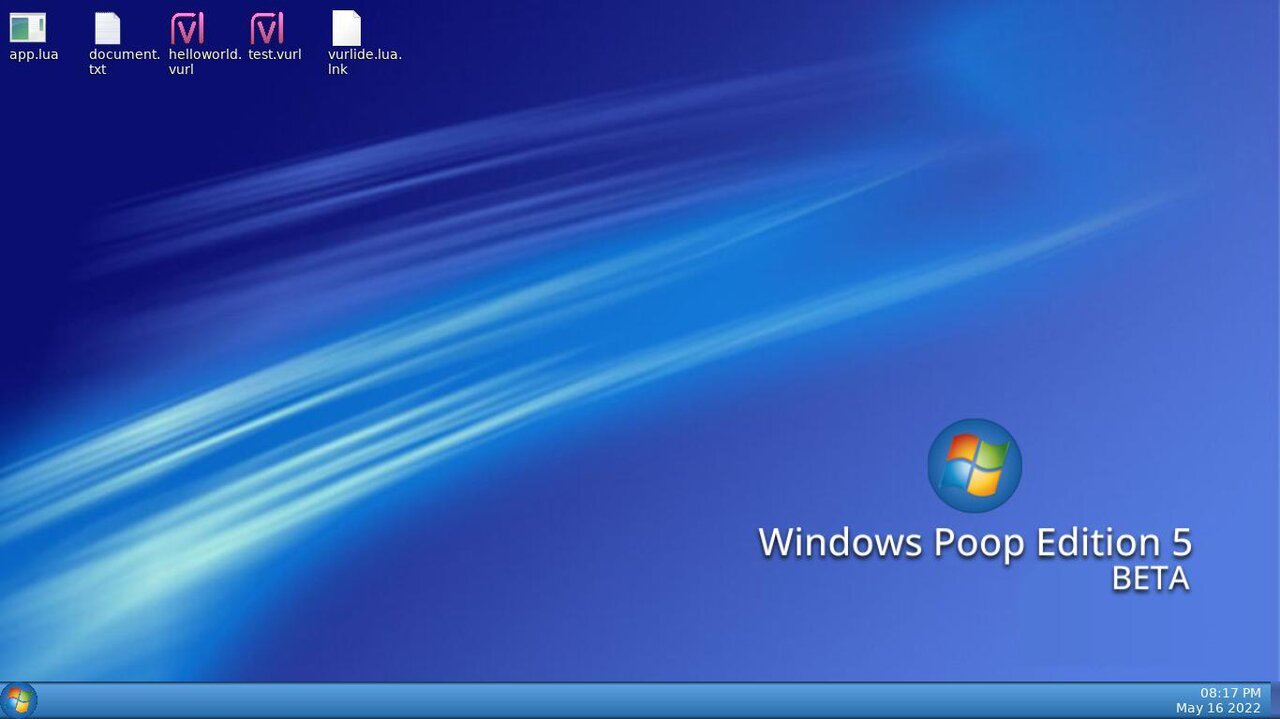The image size is (1280, 719).
Task: Click the app.lua filename label
Action: [34, 54]
